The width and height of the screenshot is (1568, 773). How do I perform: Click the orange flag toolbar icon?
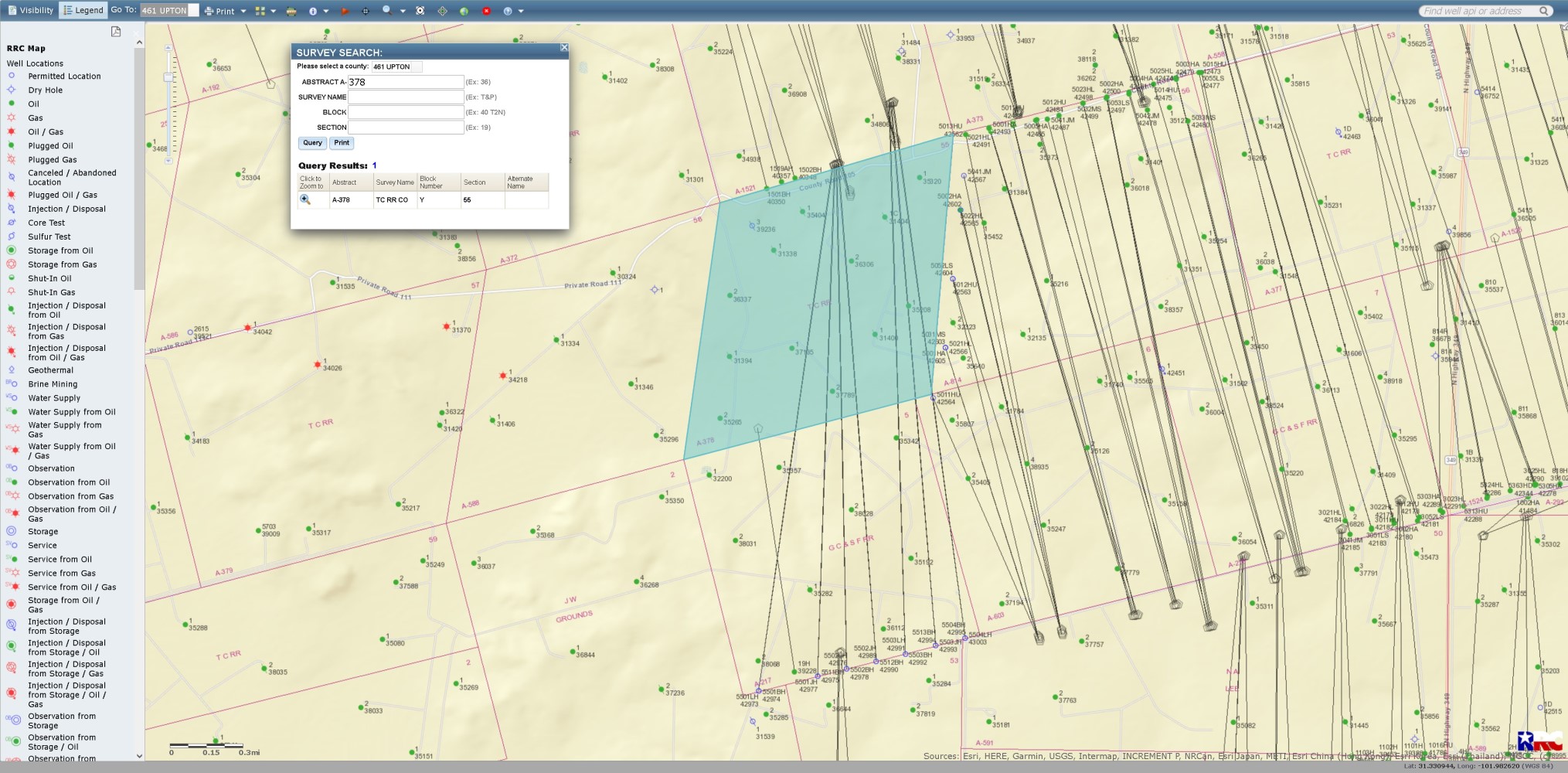click(x=345, y=11)
